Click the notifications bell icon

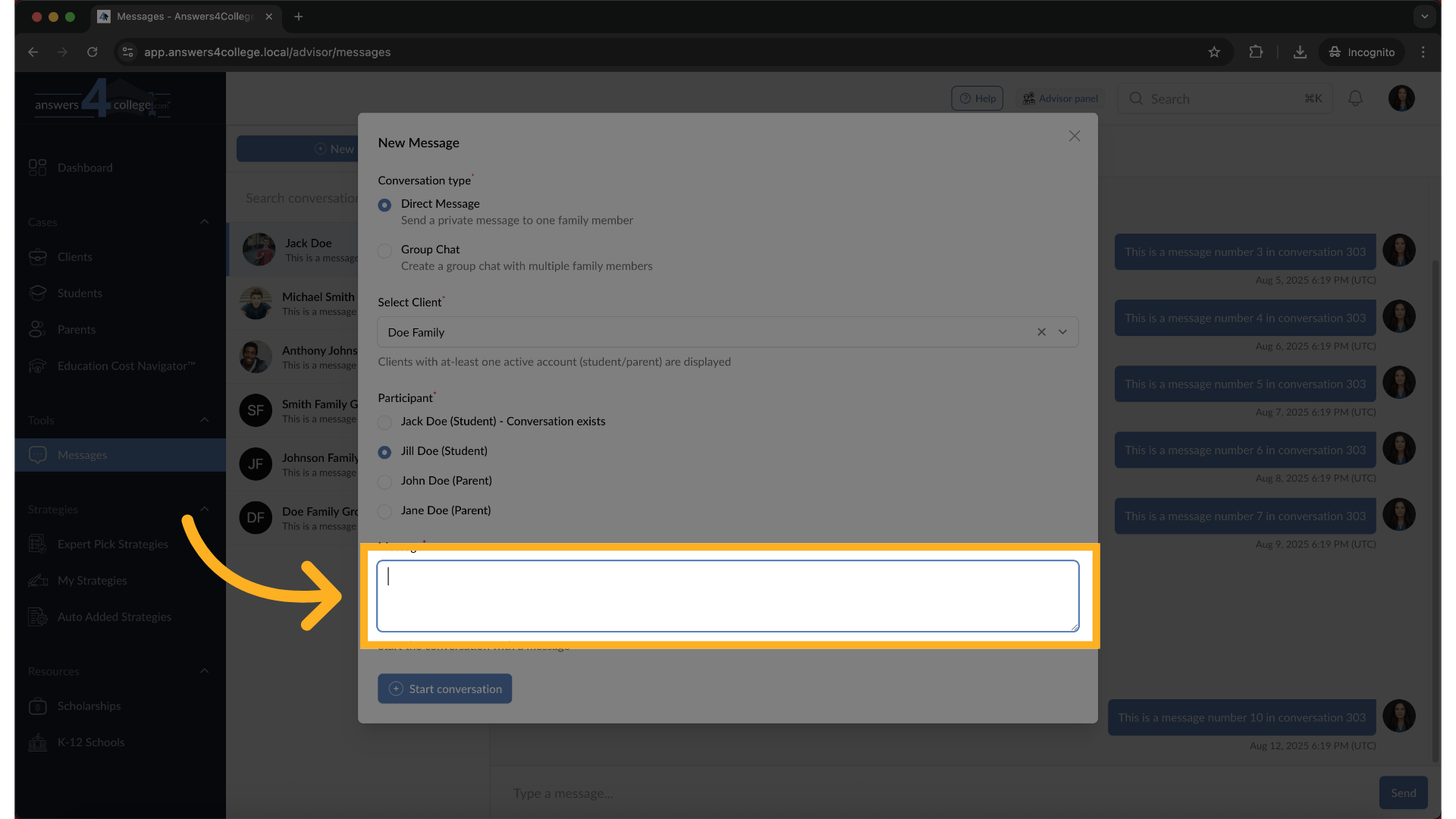[x=1355, y=99]
